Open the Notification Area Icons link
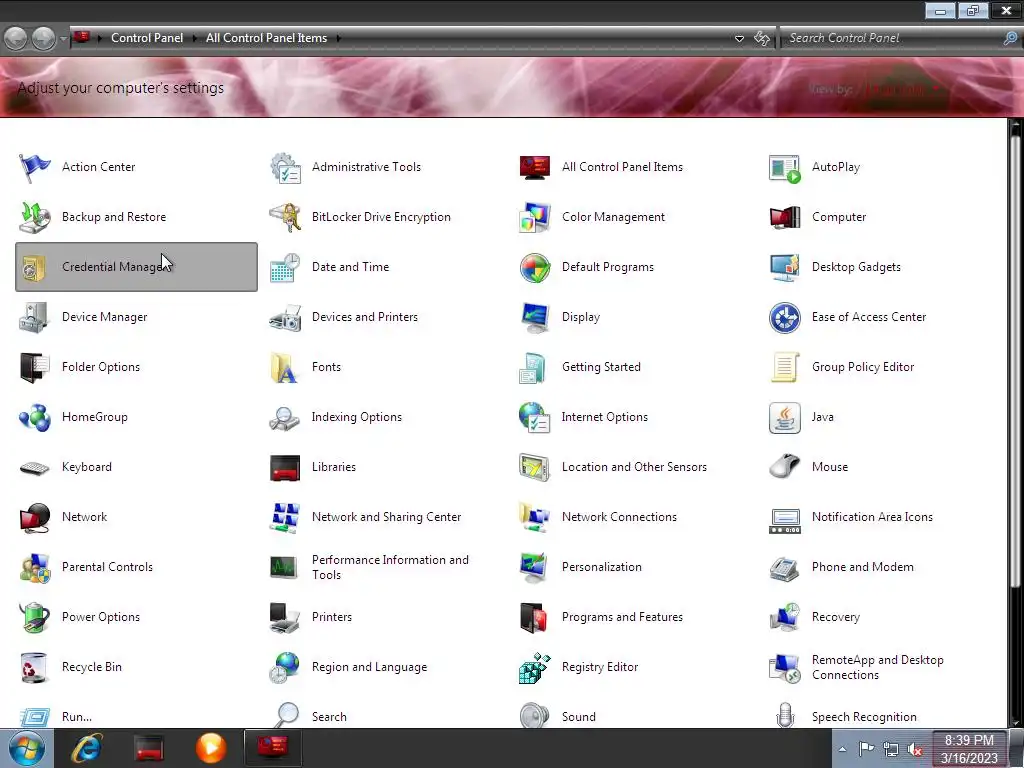 [872, 517]
